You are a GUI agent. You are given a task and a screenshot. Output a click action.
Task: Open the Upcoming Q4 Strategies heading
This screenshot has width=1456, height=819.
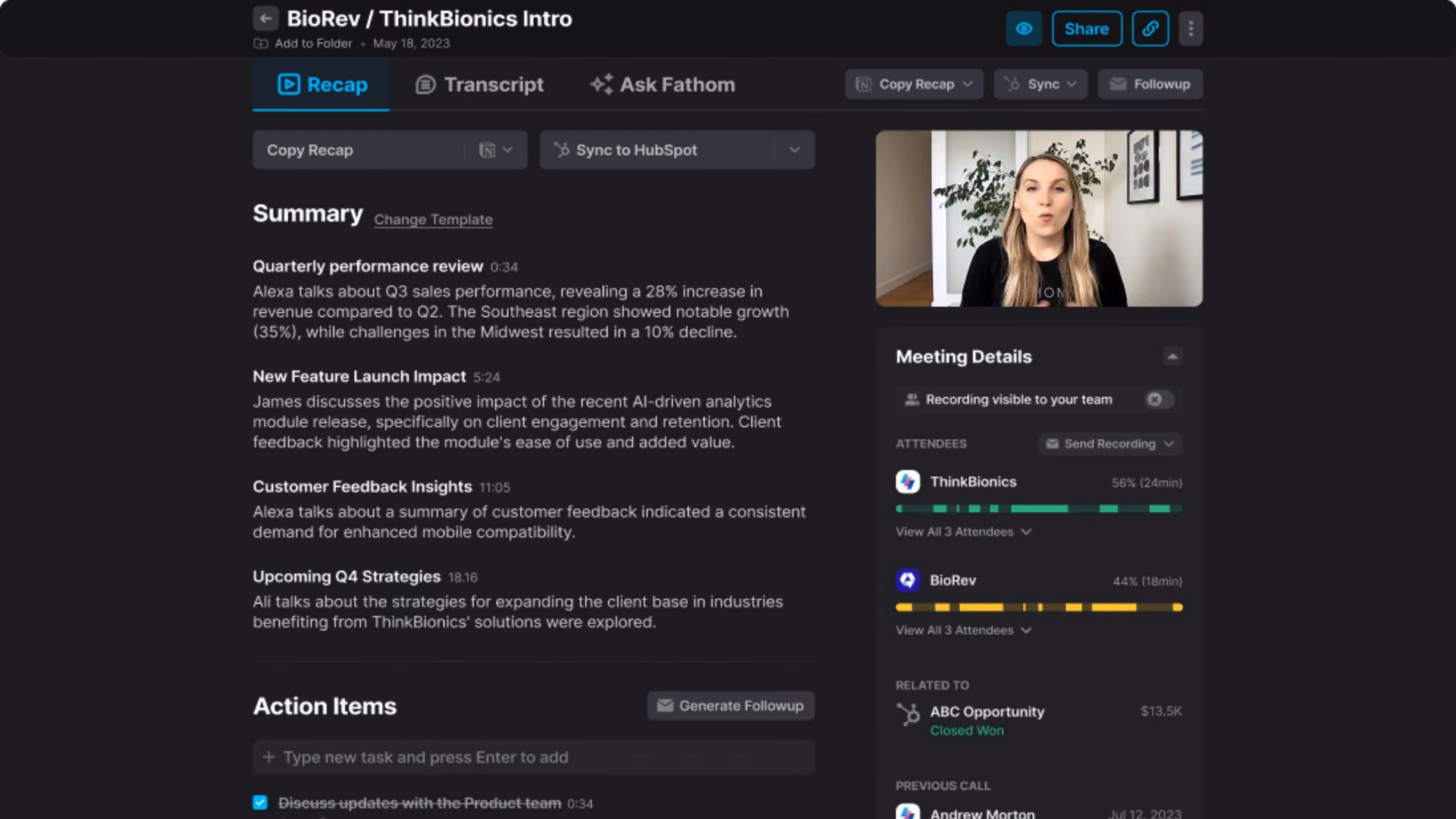coord(347,576)
